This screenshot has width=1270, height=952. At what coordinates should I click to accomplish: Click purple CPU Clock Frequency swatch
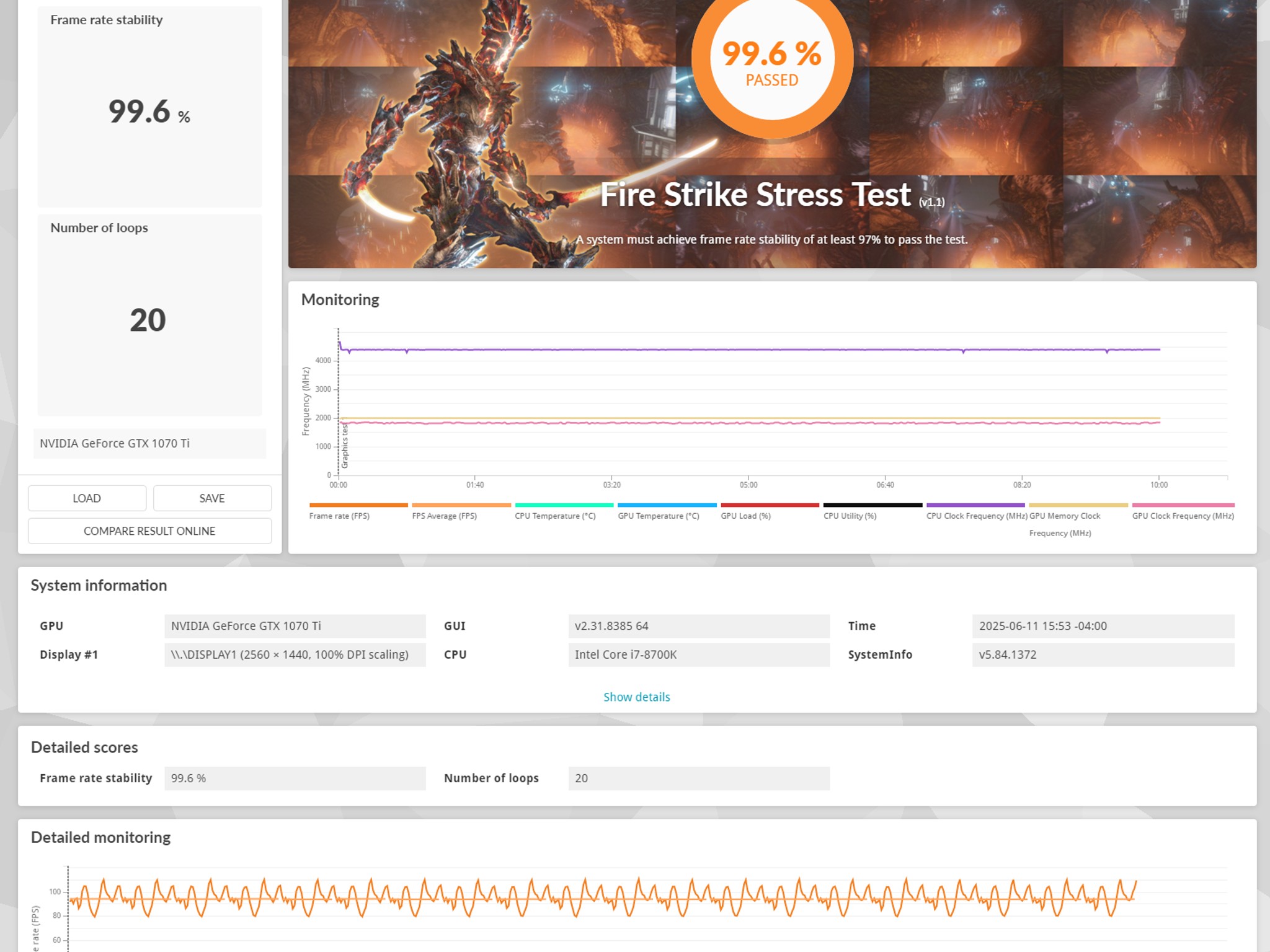click(x=975, y=505)
